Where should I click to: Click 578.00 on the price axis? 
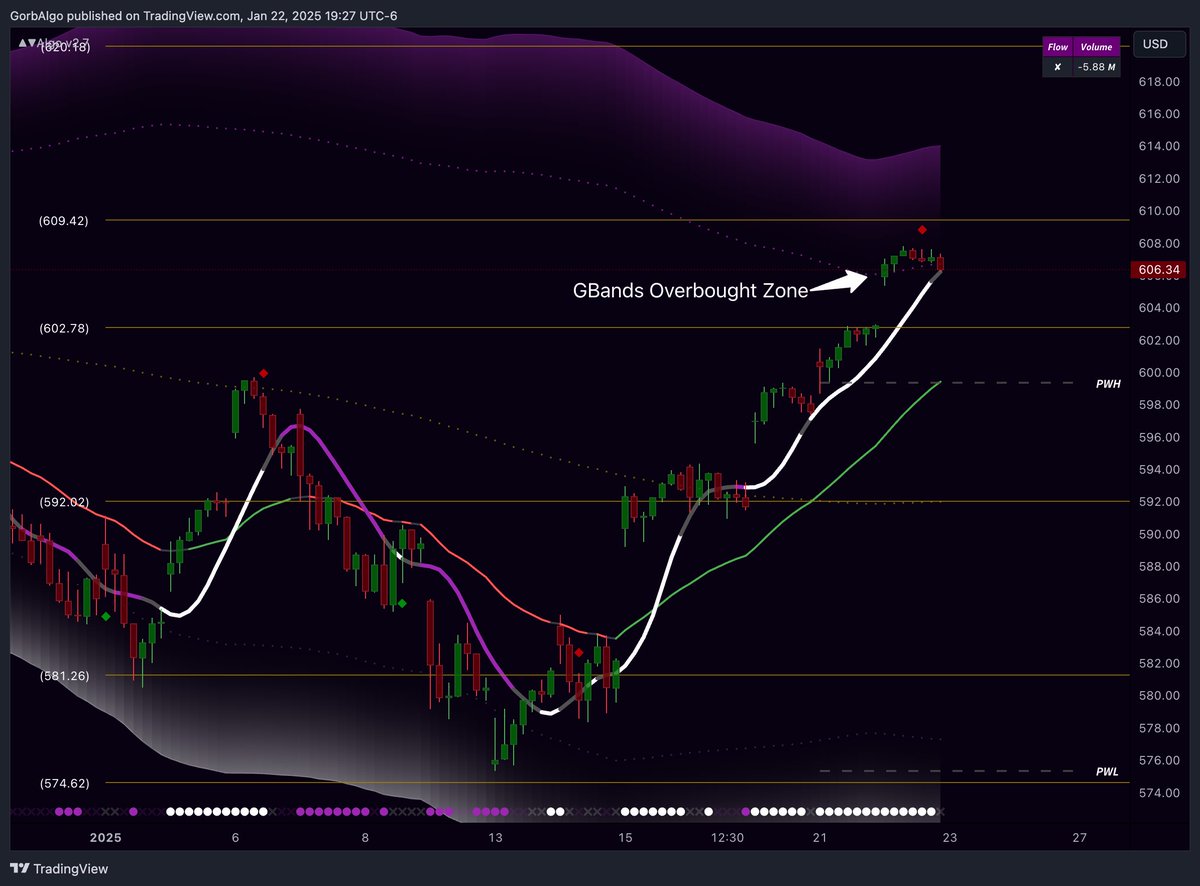click(x=1161, y=728)
